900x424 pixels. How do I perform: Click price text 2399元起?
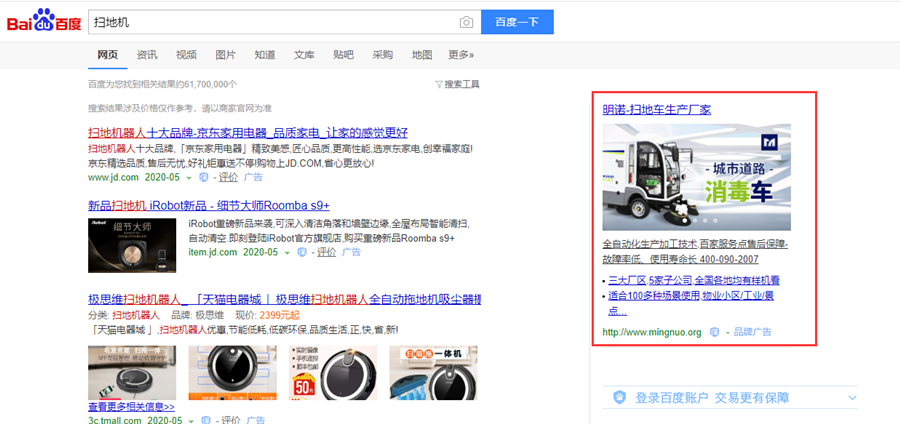(x=279, y=315)
